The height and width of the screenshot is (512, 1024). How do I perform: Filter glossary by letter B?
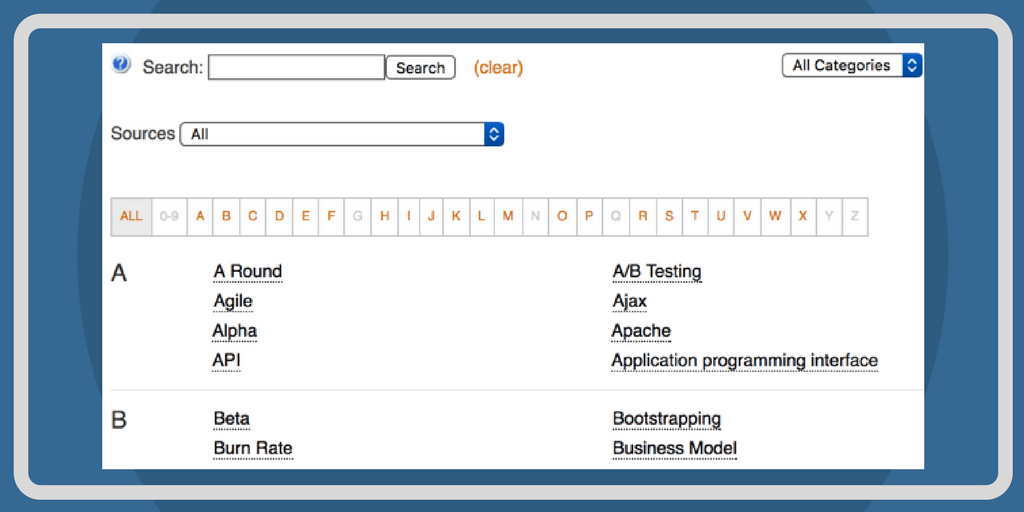pos(226,216)
